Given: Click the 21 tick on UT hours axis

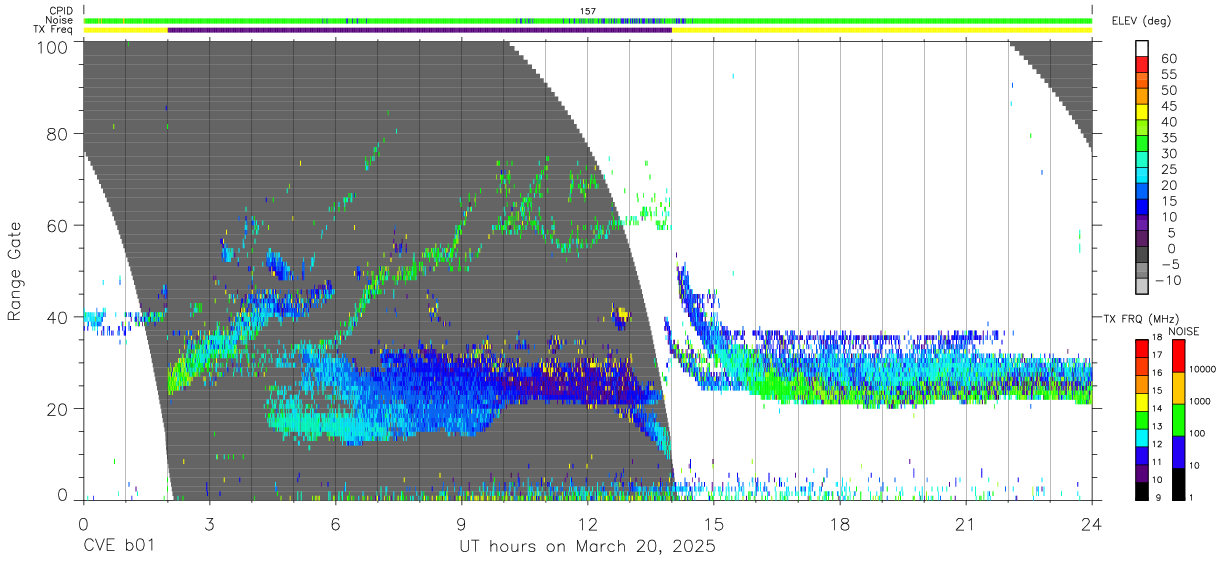Looking at the screenshot, I should [x=966, y=525].
